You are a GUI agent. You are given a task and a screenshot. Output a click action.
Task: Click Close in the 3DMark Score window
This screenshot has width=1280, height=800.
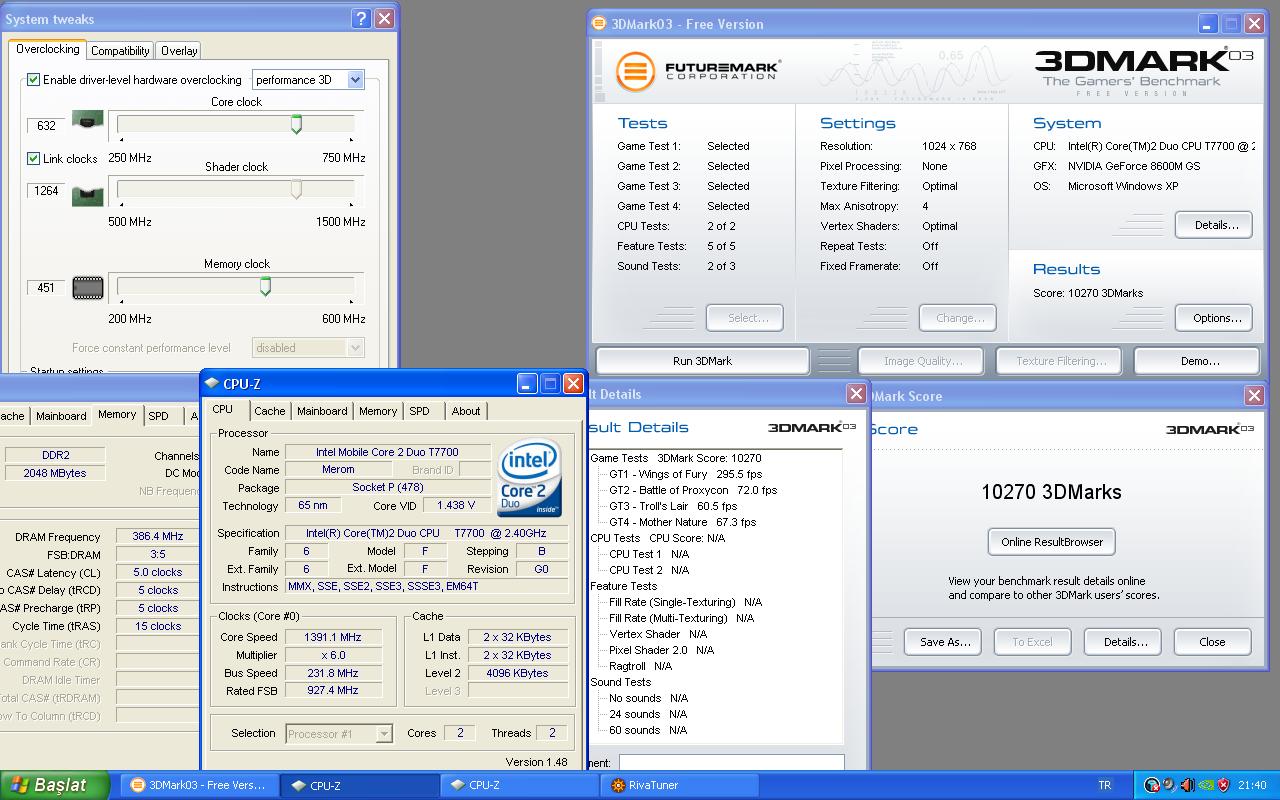click(x=1212, y=642)
